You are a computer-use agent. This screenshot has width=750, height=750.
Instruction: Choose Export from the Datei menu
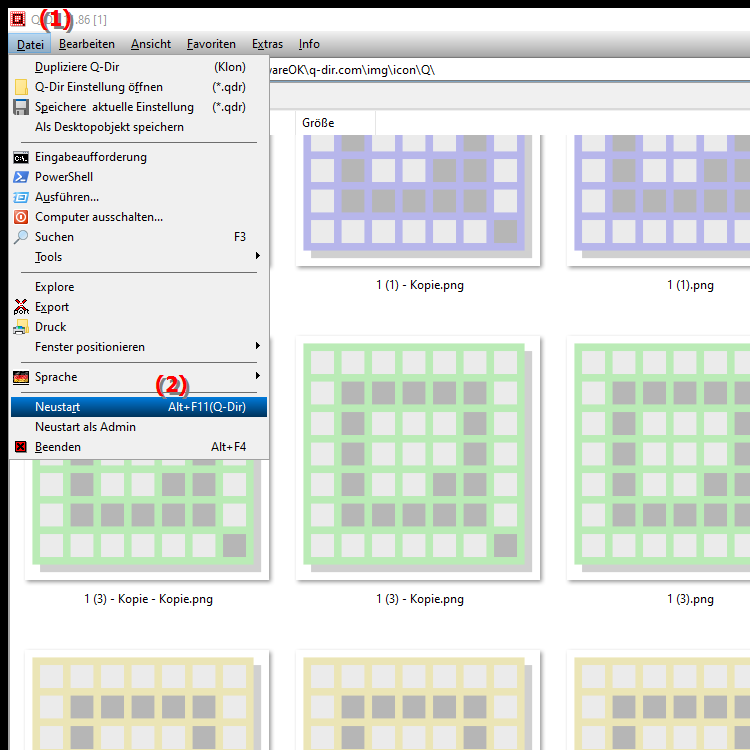139,307
